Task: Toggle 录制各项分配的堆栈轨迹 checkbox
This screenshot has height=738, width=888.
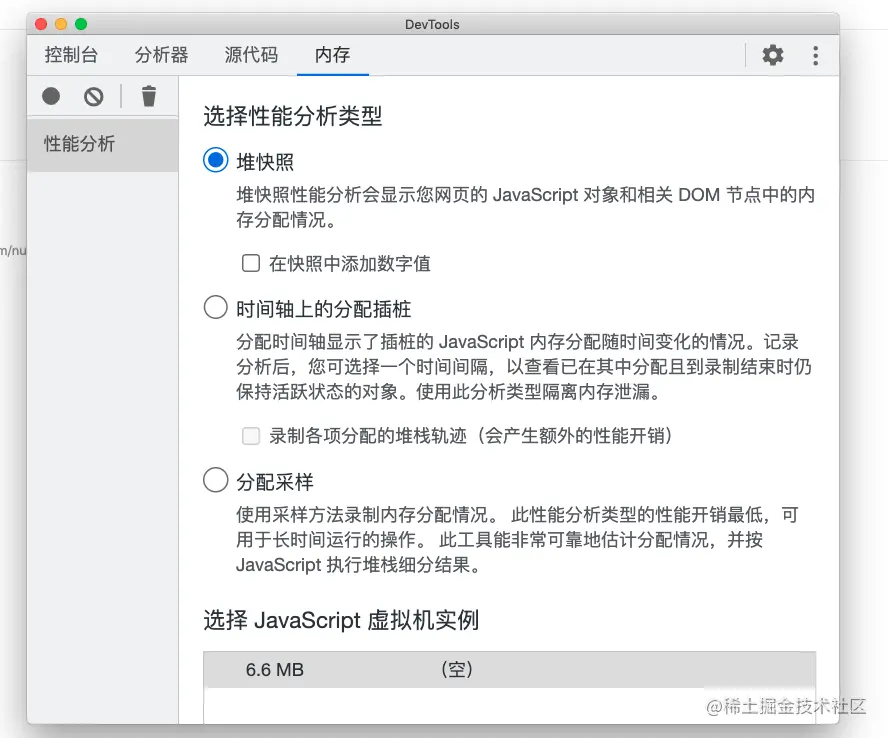Action: pos(251,436)
